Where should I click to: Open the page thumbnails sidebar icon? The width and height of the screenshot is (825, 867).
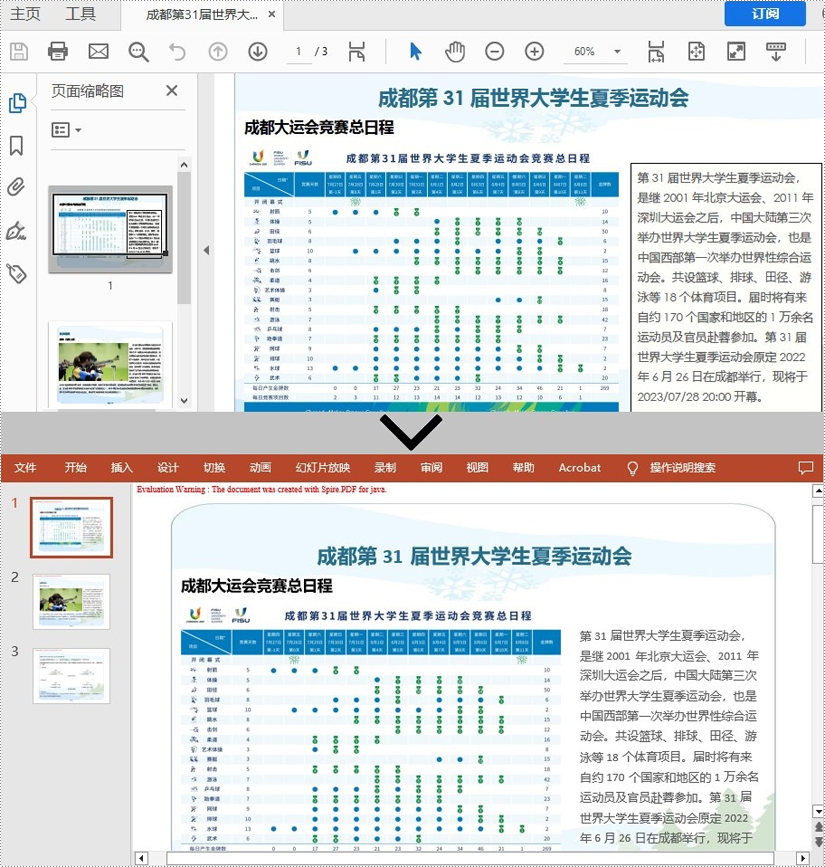(x=17, y=102)
